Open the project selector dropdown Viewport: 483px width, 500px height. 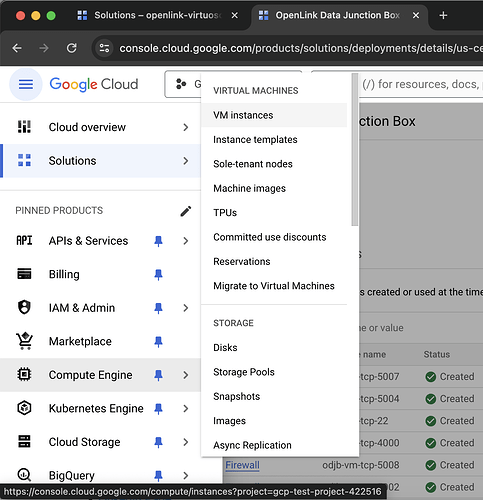tap(183, 84)
